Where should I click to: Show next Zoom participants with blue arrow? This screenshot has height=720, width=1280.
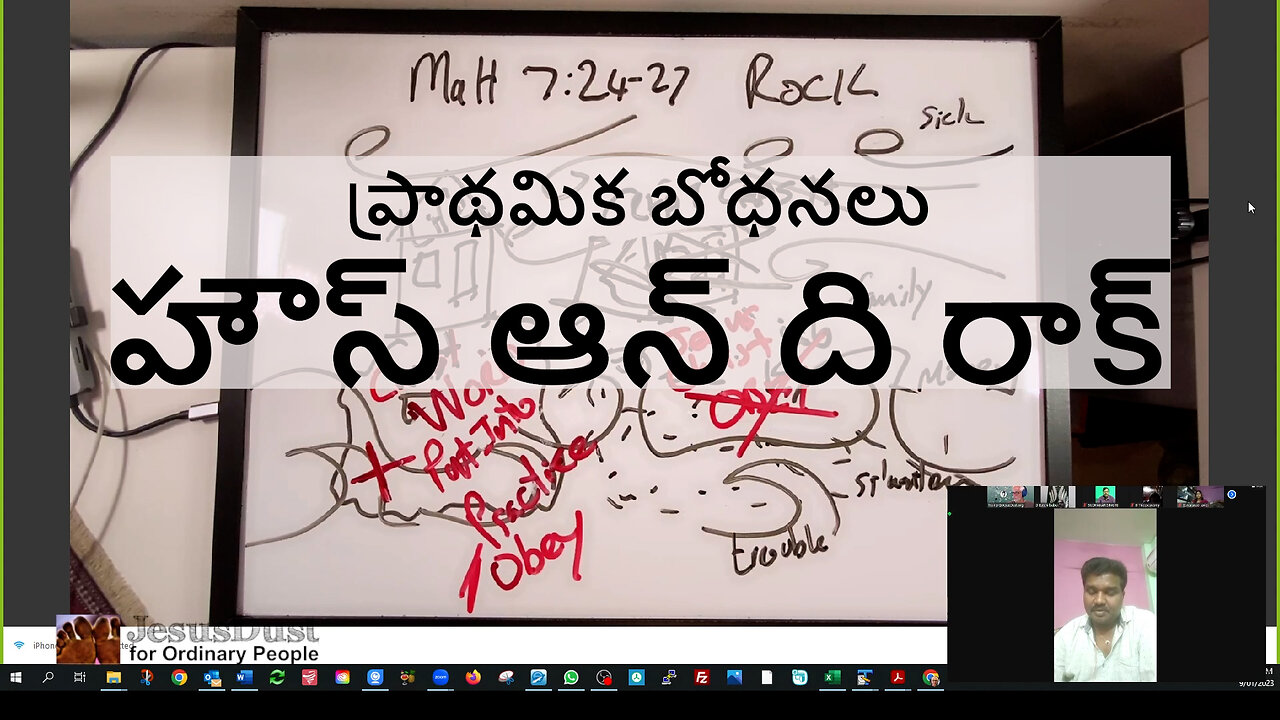[x=1231, y=494]
